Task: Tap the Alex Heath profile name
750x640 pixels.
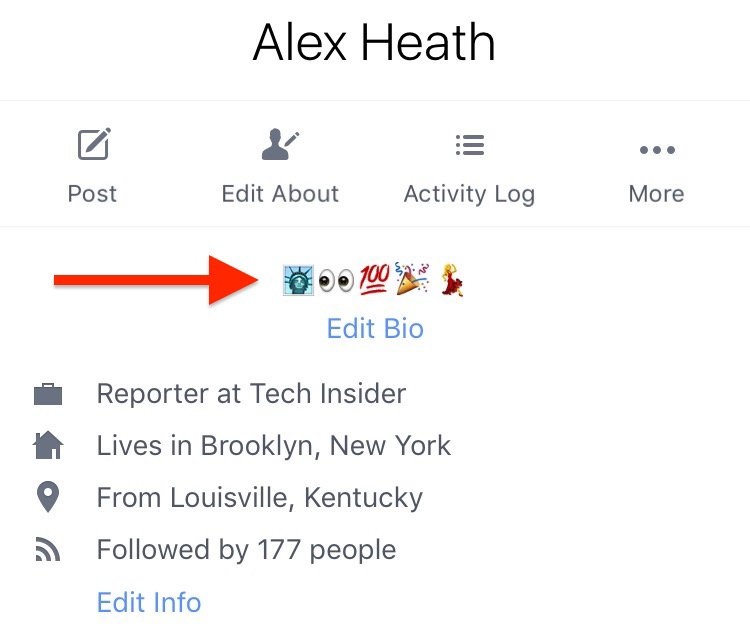Action: tap(374, 43)
